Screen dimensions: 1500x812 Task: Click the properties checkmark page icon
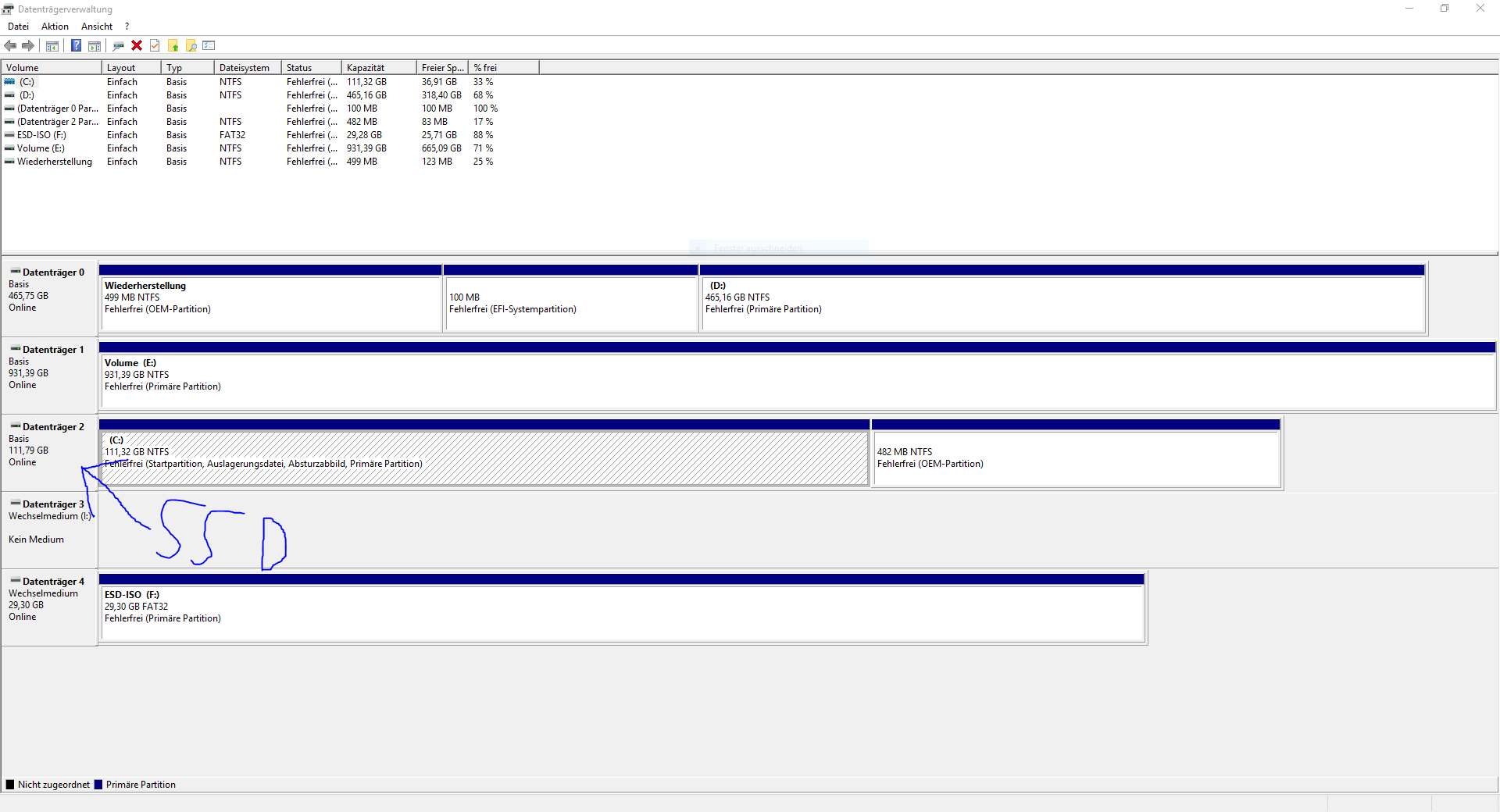click(x=155, y=46)
